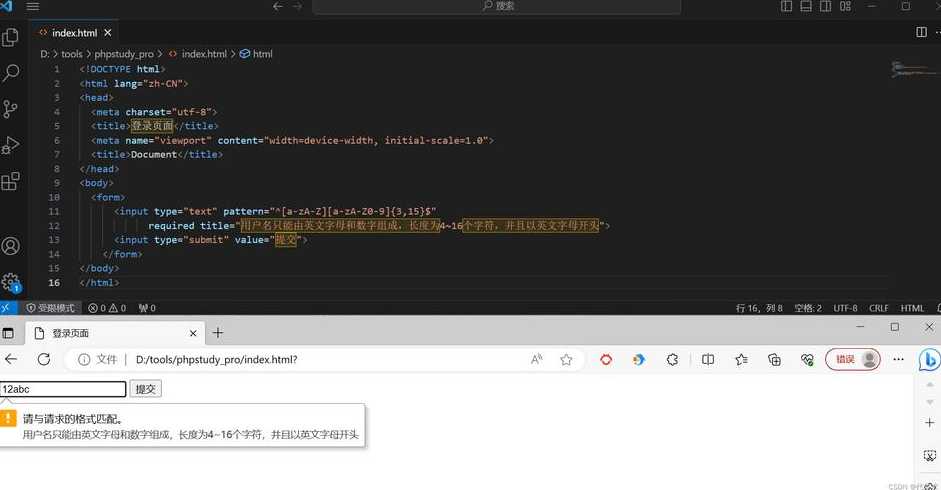Open the Accounts menu in the activity bar

pyautogui.click(x=11, y=246)
